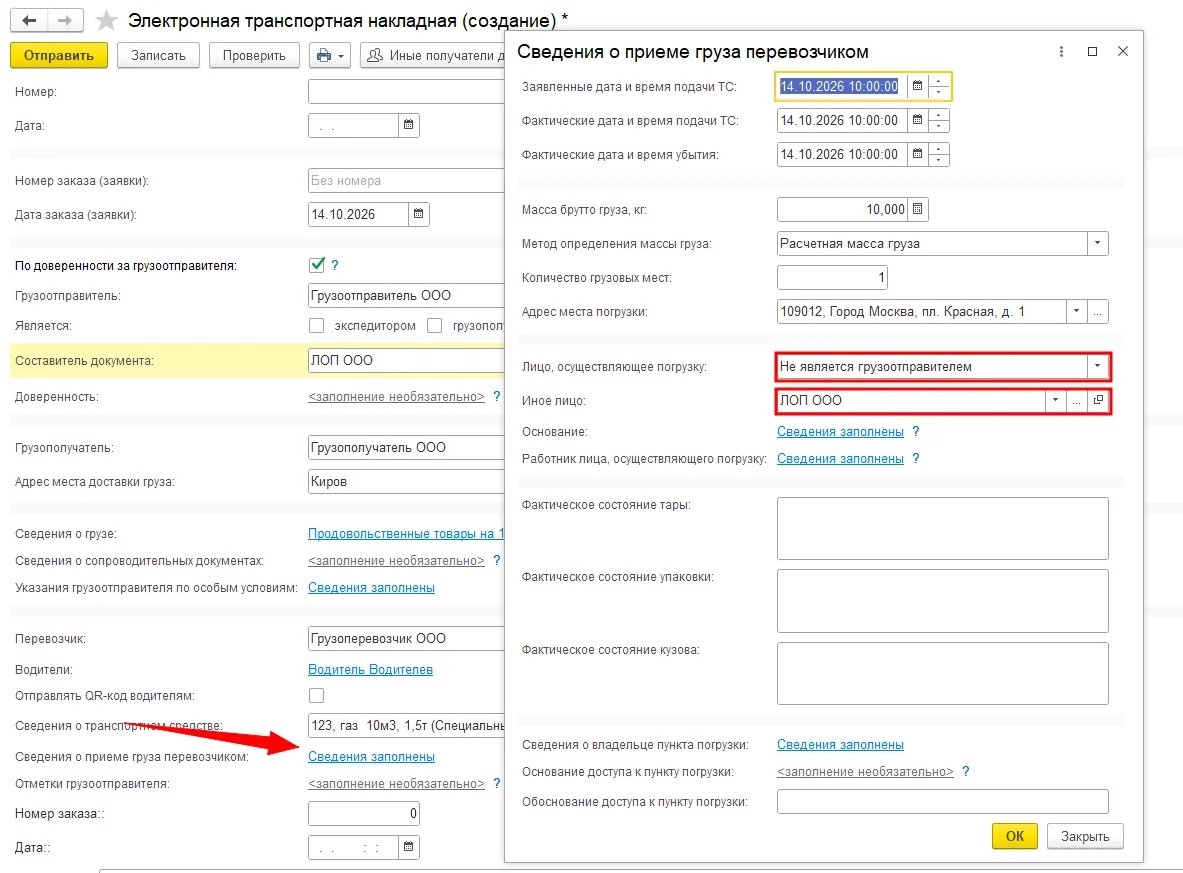Click ellipsis select button for Адрес места погрузки

coord(1098,312)
